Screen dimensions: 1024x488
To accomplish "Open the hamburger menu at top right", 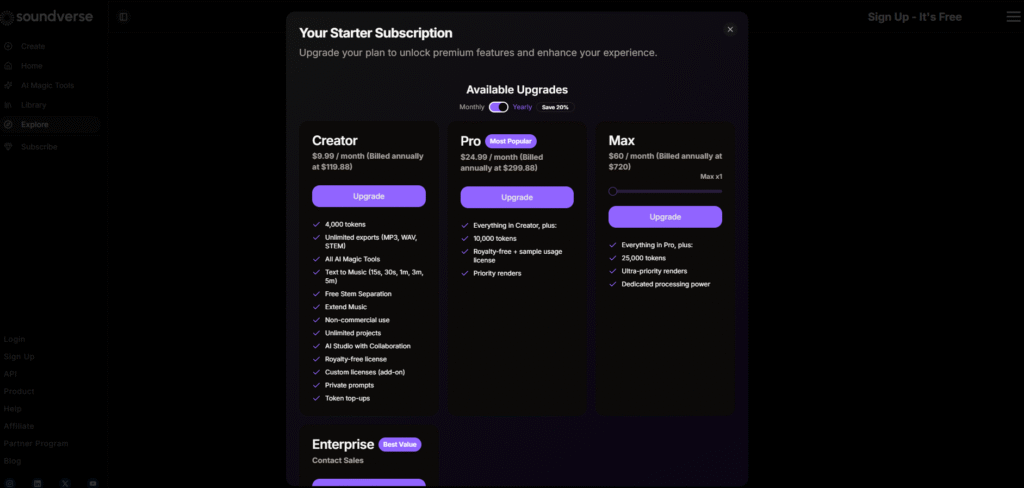I will tap(1013, 17).
